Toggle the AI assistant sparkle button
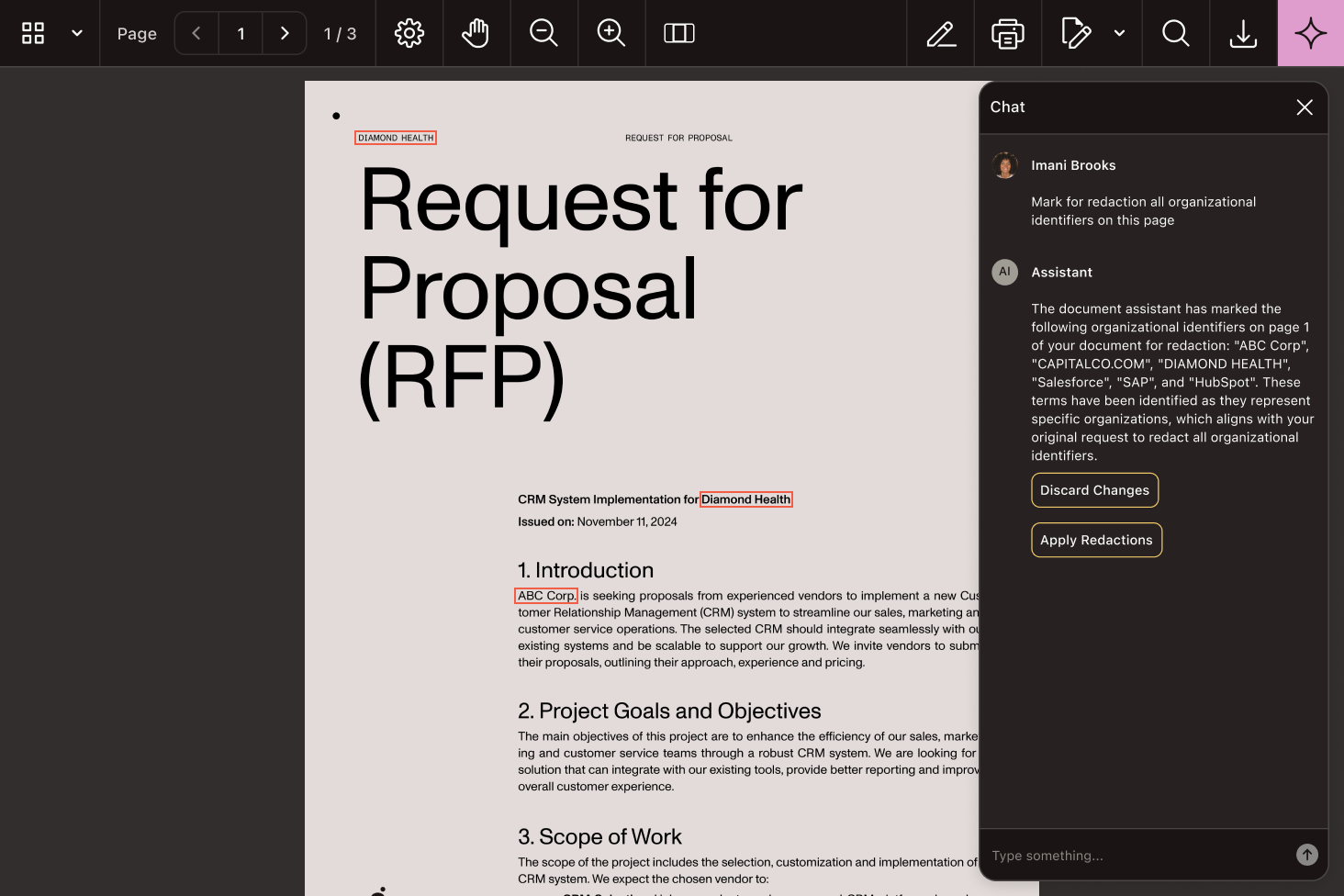Screen dimensions: 1344x896 click(x=1310, y=33)
